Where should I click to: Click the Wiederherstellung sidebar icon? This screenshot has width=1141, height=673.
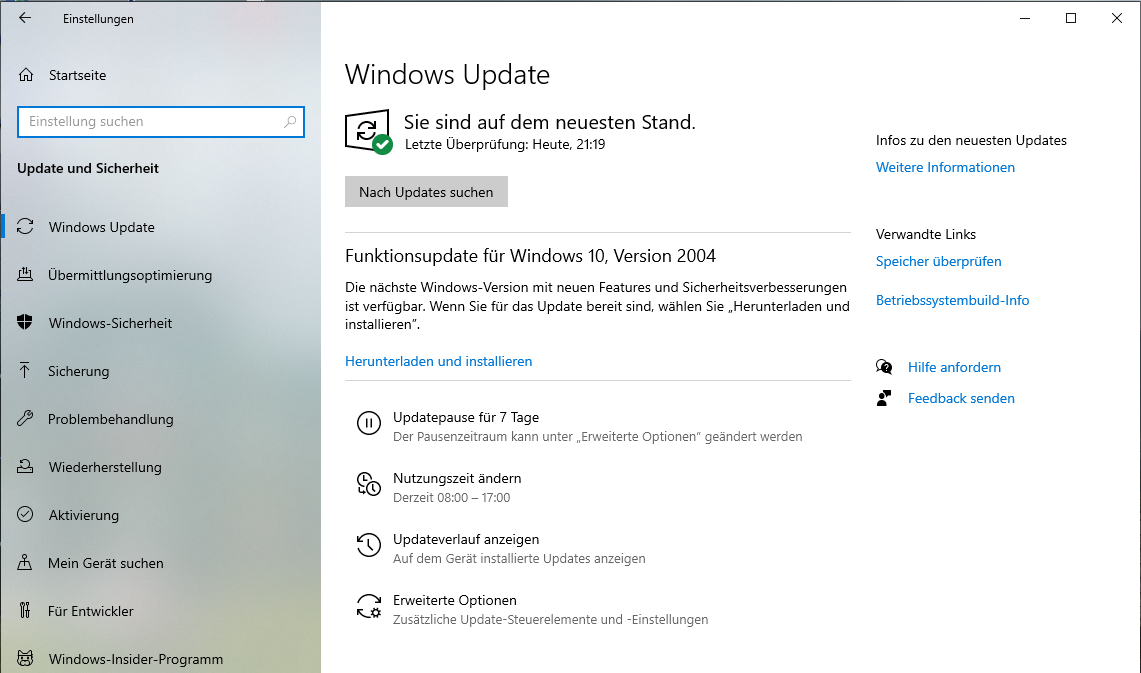[x=25, y=466]
